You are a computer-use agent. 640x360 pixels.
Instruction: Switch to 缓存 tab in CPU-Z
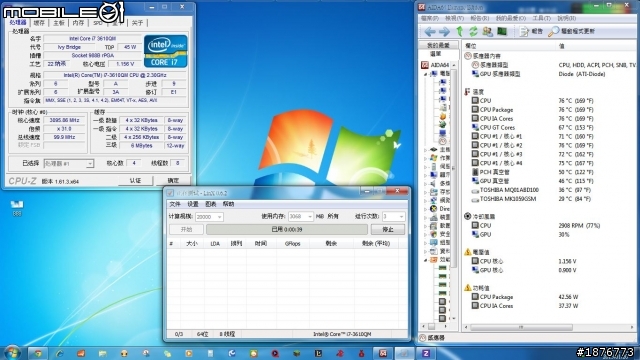tap(39, 23)
